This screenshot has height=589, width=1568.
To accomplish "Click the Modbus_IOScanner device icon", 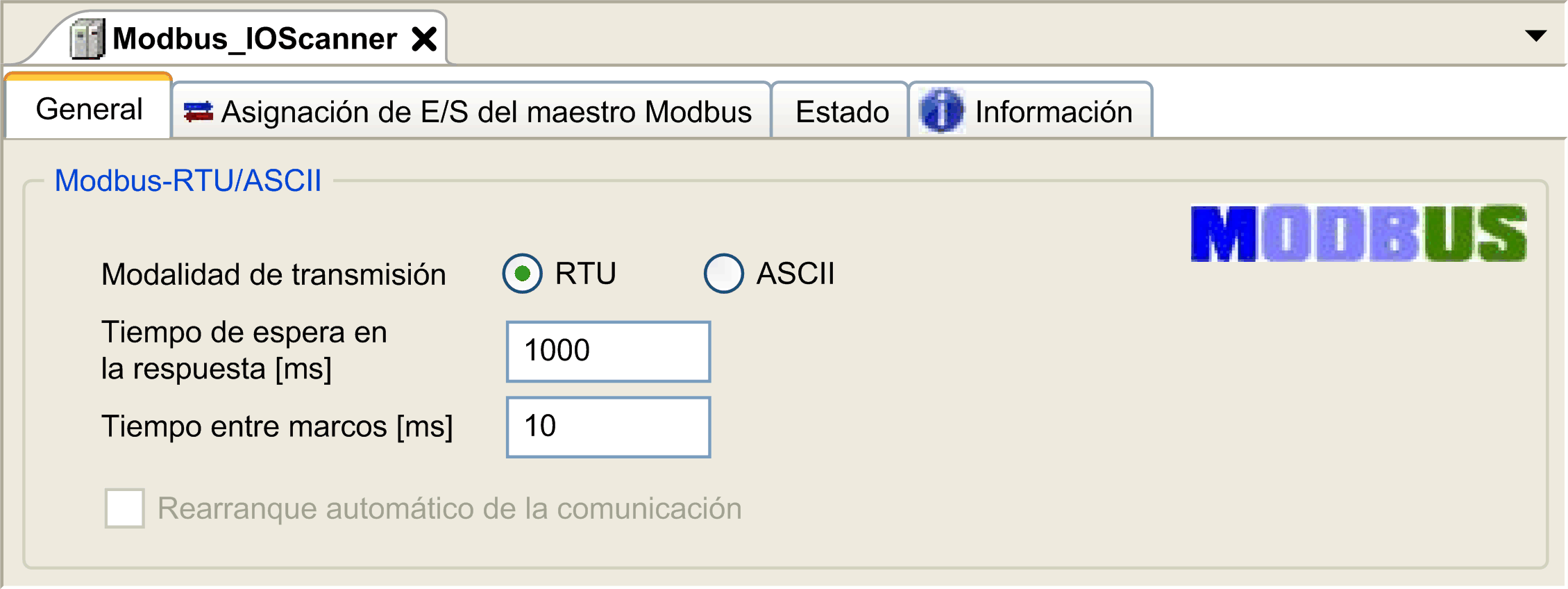I will tap(87, 39).
